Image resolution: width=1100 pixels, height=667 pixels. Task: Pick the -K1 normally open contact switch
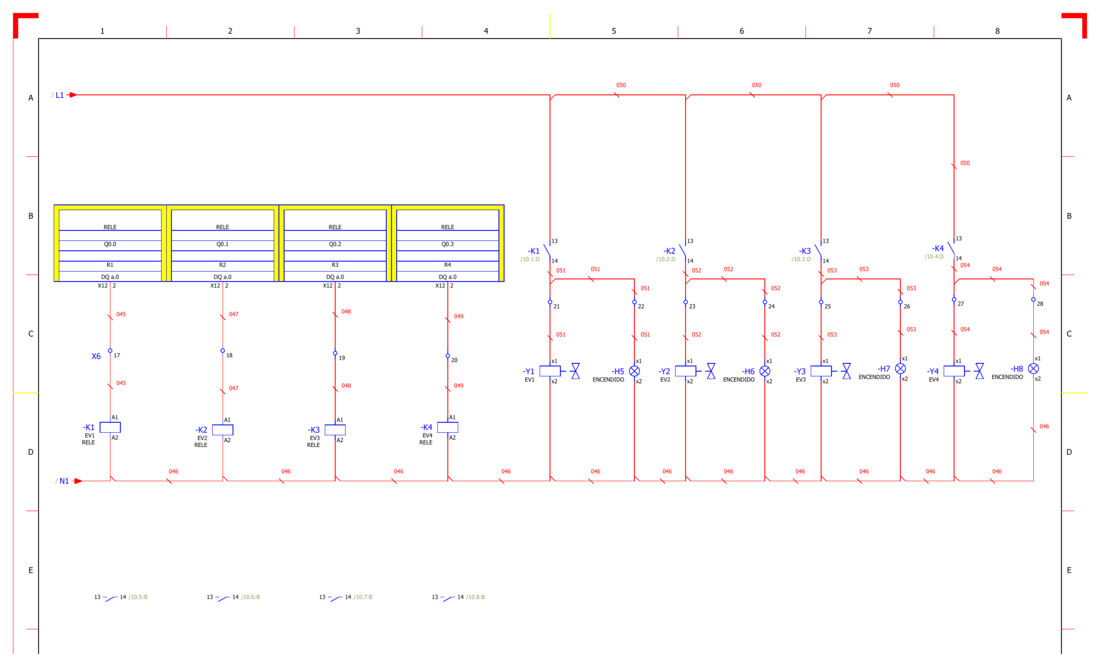point(548,251)
